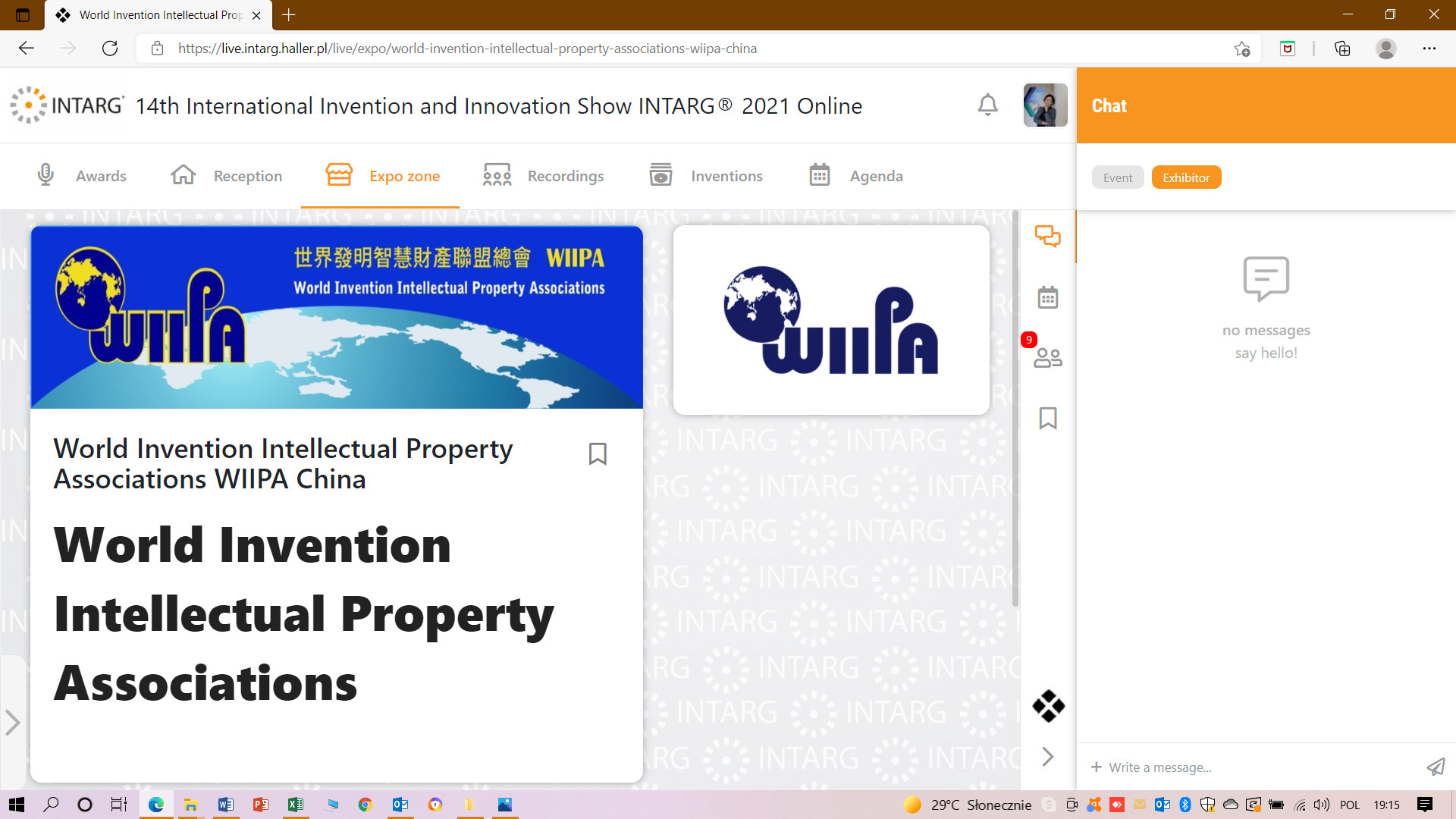
Task: Send the chat message
Action: 1436,767
